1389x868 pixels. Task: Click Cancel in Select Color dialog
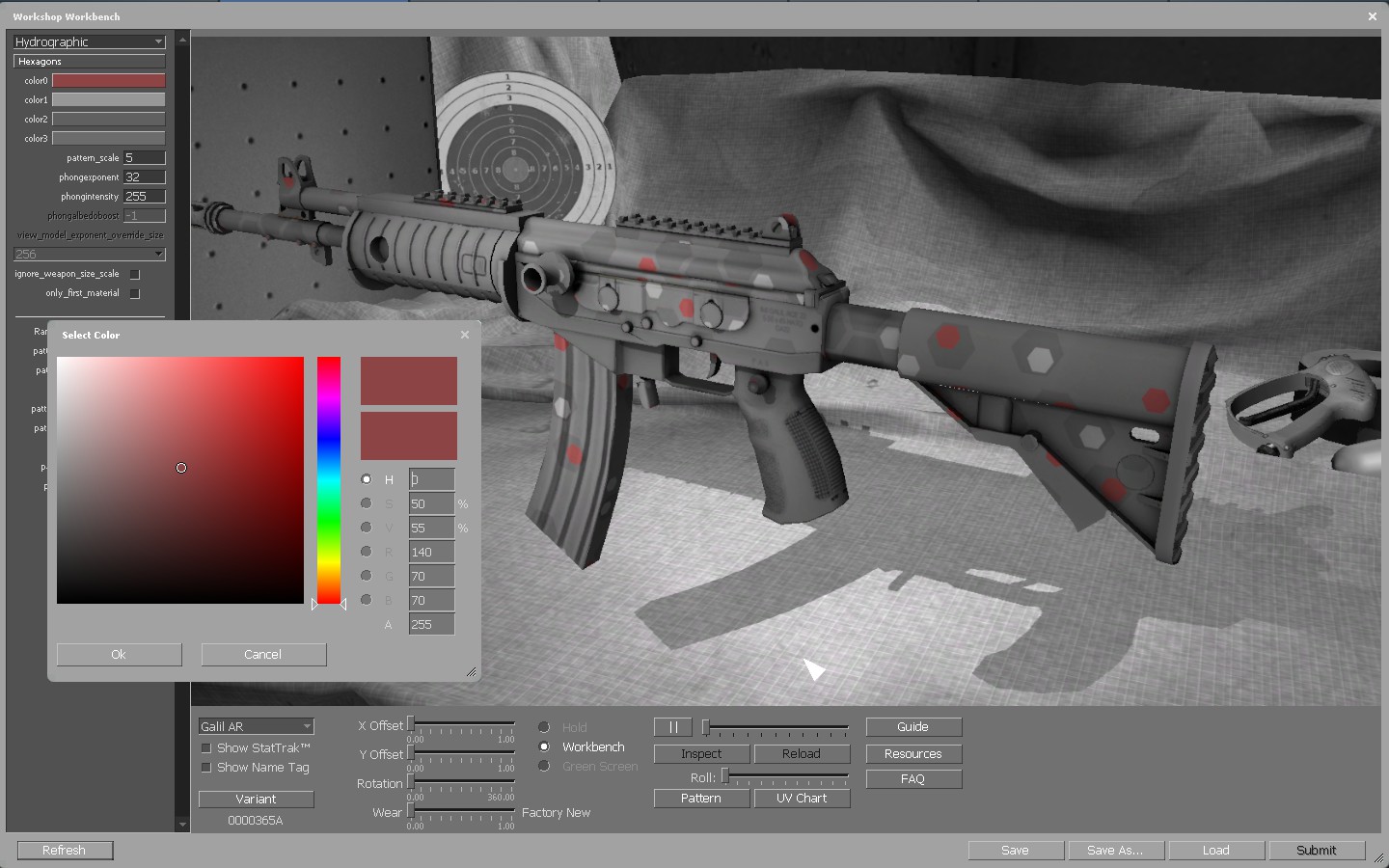tap(263, 654)
